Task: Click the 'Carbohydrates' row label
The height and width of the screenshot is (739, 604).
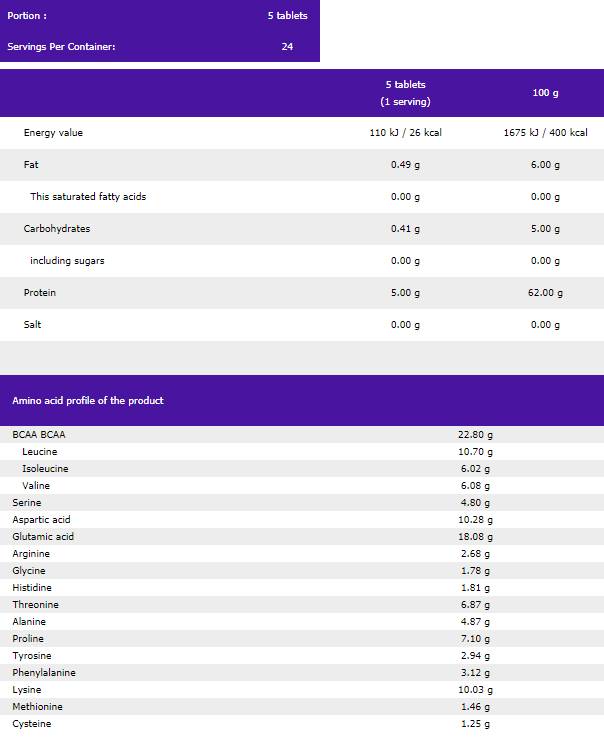Action: point(57,229)
